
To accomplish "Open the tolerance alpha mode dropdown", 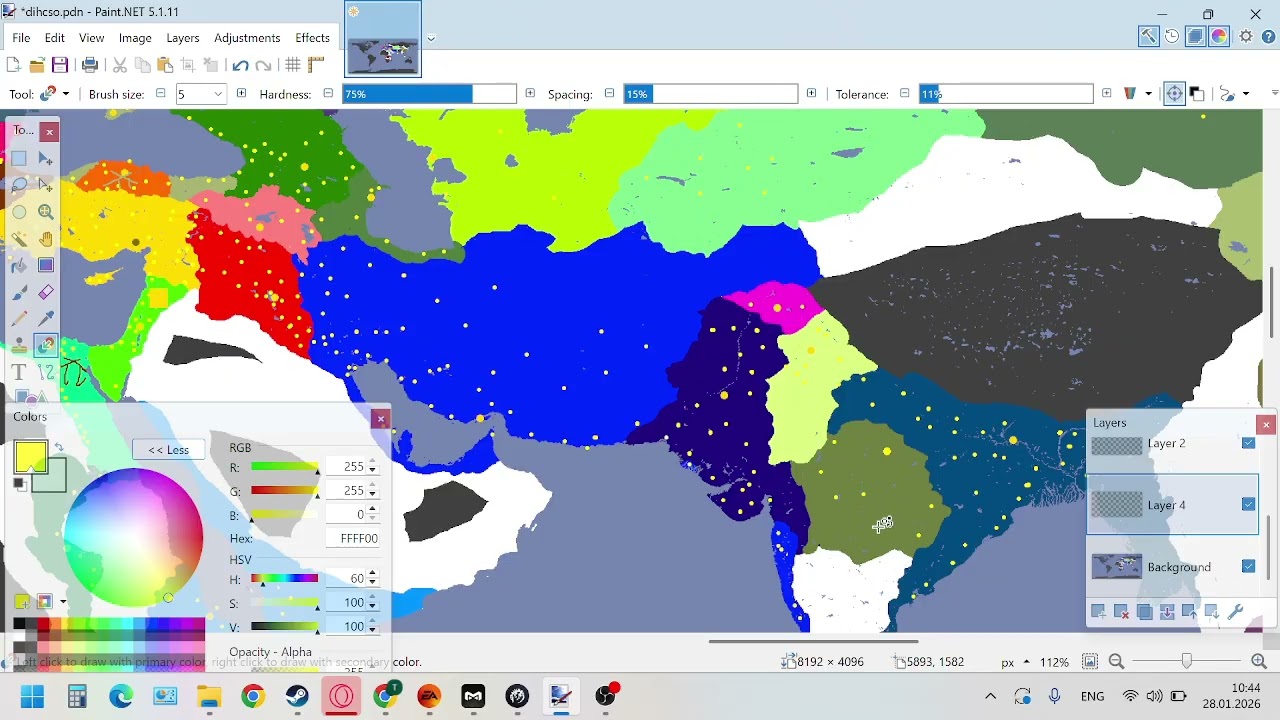I will [x=1148, y=94].
